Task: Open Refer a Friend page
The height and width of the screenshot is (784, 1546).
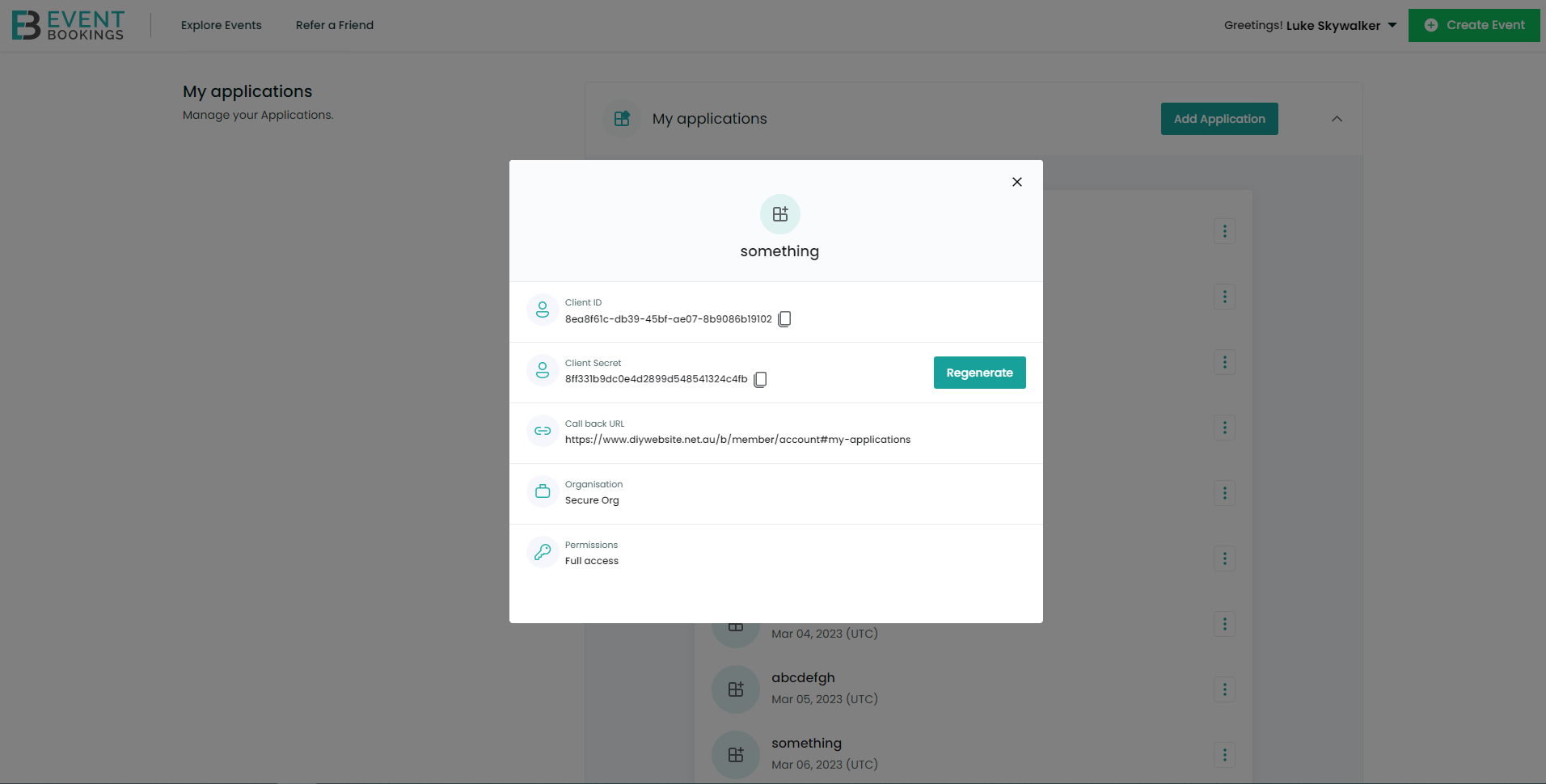Action: 335,25
